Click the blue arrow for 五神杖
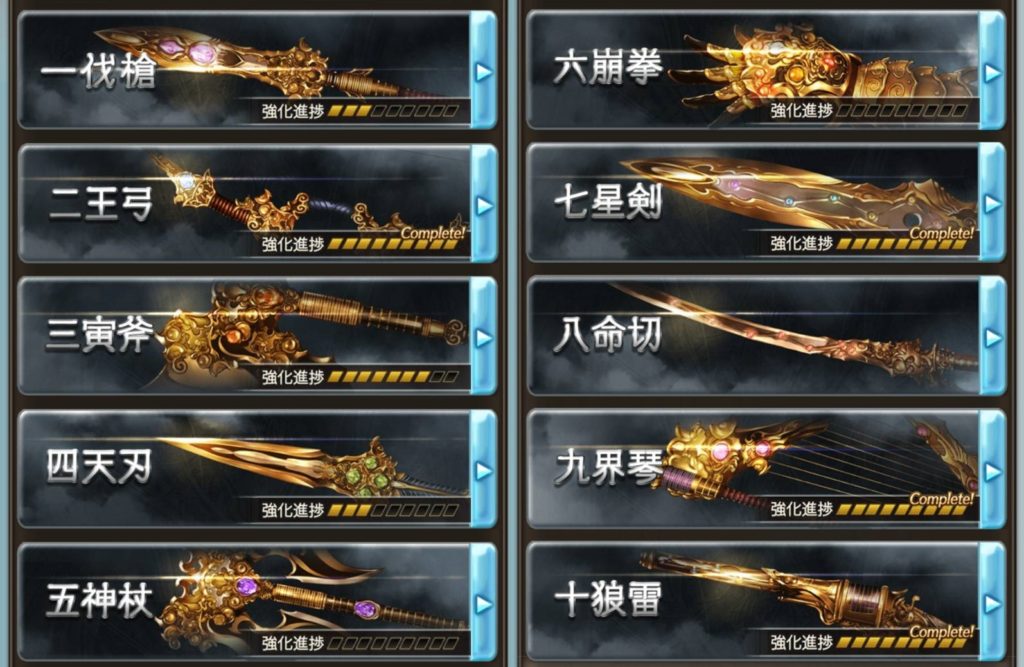Image resolution: width=1024 pixels, height=667 pixels. tap(484, 604)
